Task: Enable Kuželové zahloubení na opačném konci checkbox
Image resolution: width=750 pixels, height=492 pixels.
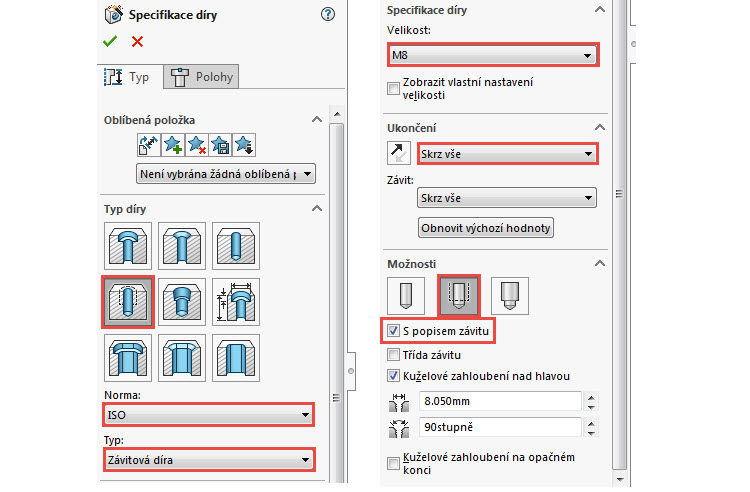Action: coord(393,463)
